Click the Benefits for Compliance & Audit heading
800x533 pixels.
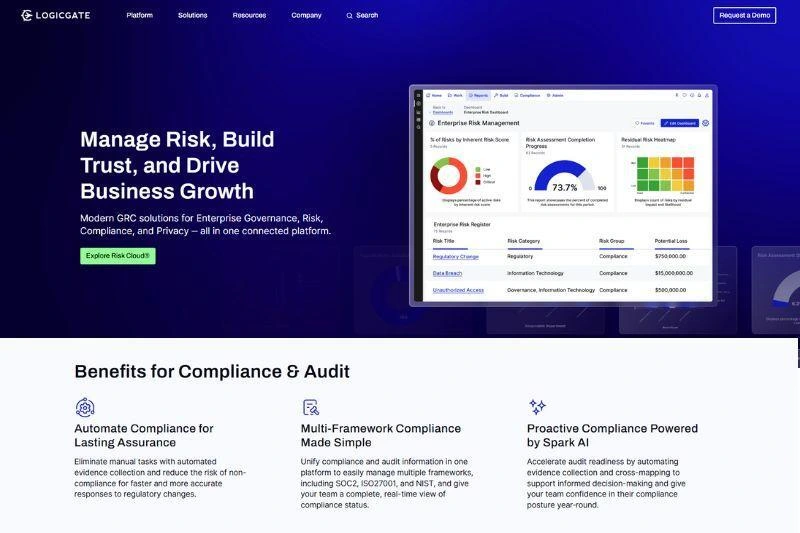pyautogui.click(x=212, y=371)
